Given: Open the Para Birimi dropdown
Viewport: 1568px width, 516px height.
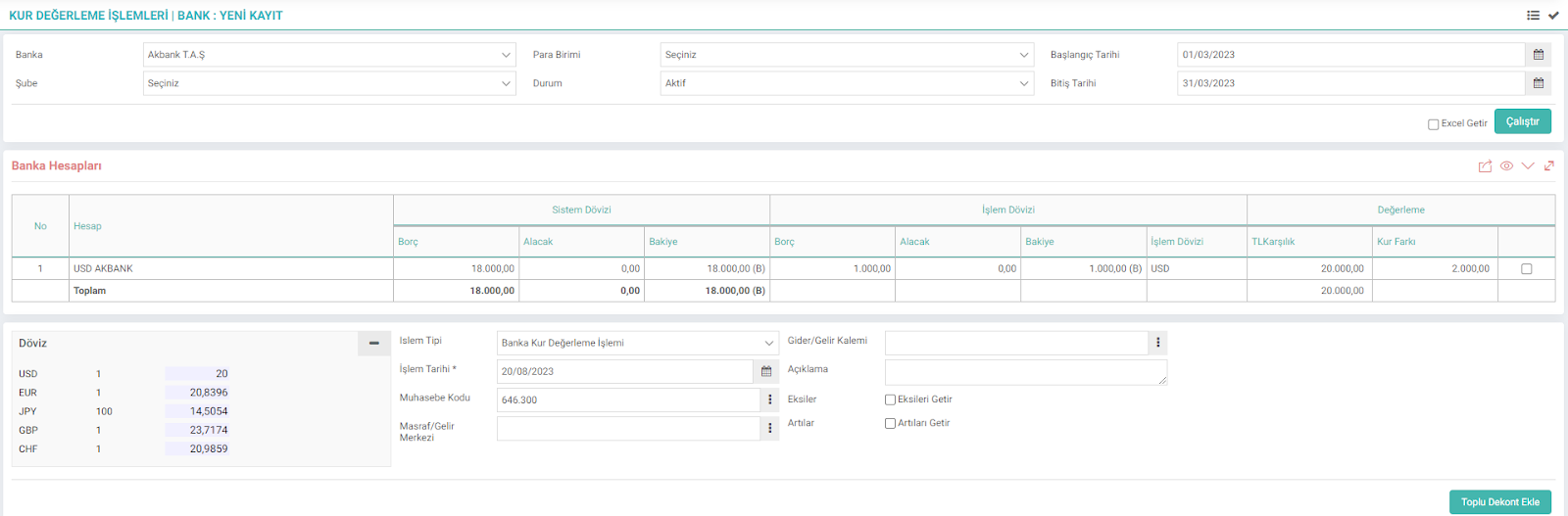Looking at the screenshot, I should click(x=847, y=55).
